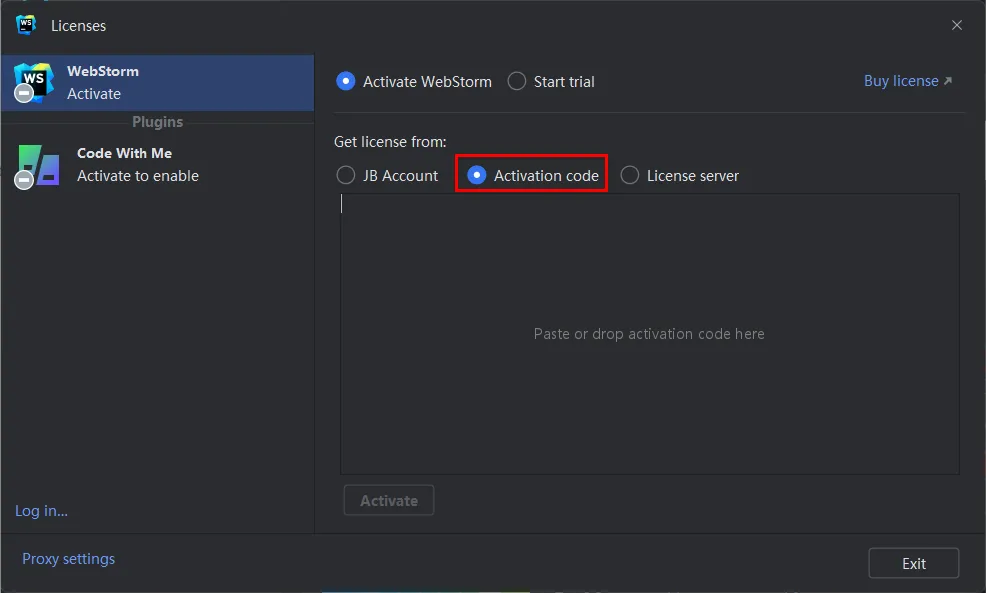Screen dimensions: 986x593
Task: Pick the Activation code radio option
Action: 477,176
